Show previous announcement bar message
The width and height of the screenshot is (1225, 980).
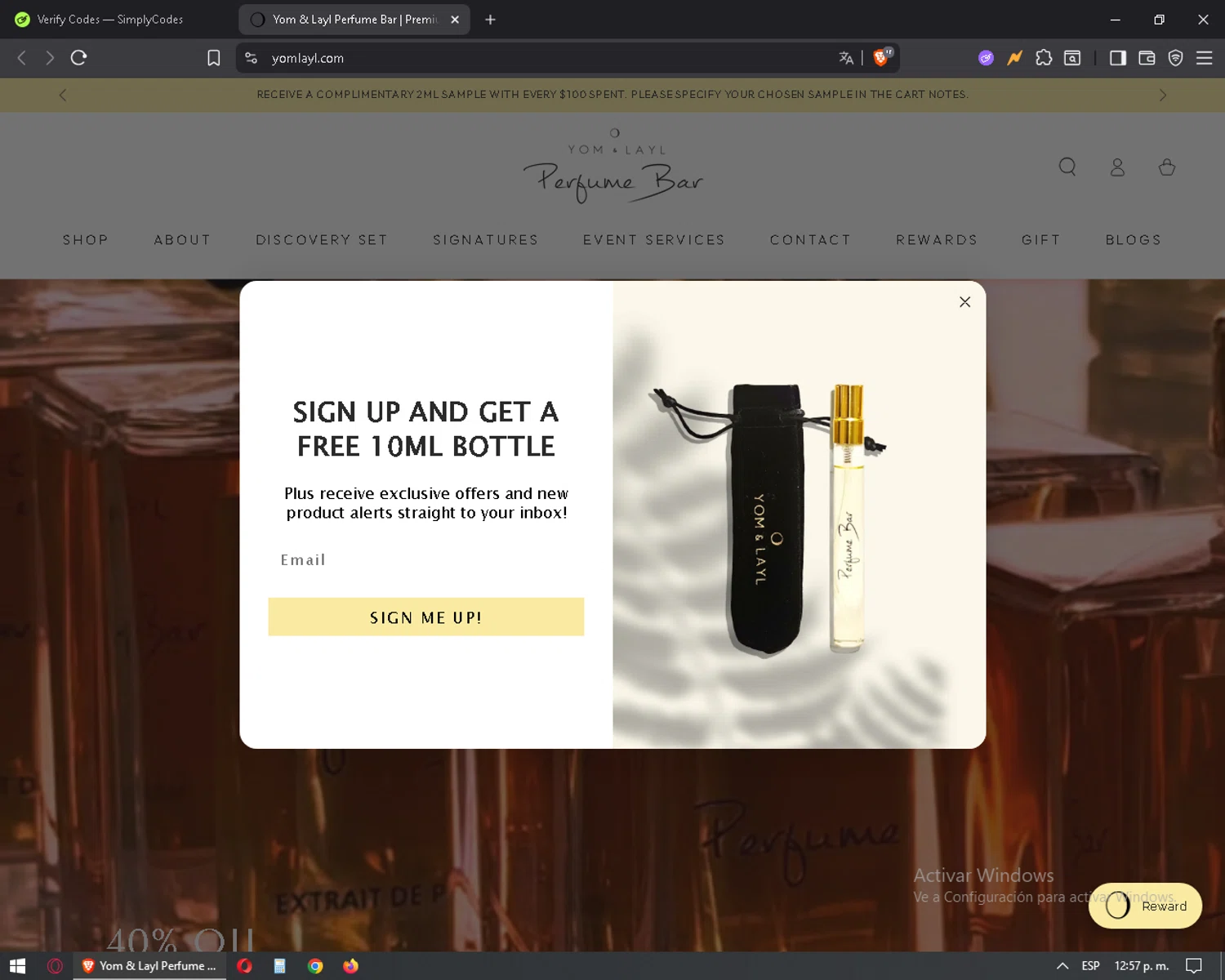63,95
